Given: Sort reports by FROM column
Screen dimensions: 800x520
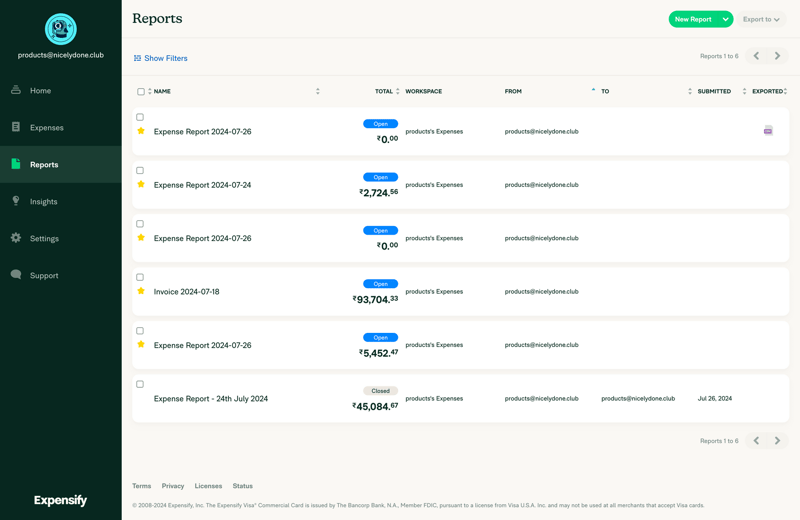Looking at the screenshot, I should [513, 91].
